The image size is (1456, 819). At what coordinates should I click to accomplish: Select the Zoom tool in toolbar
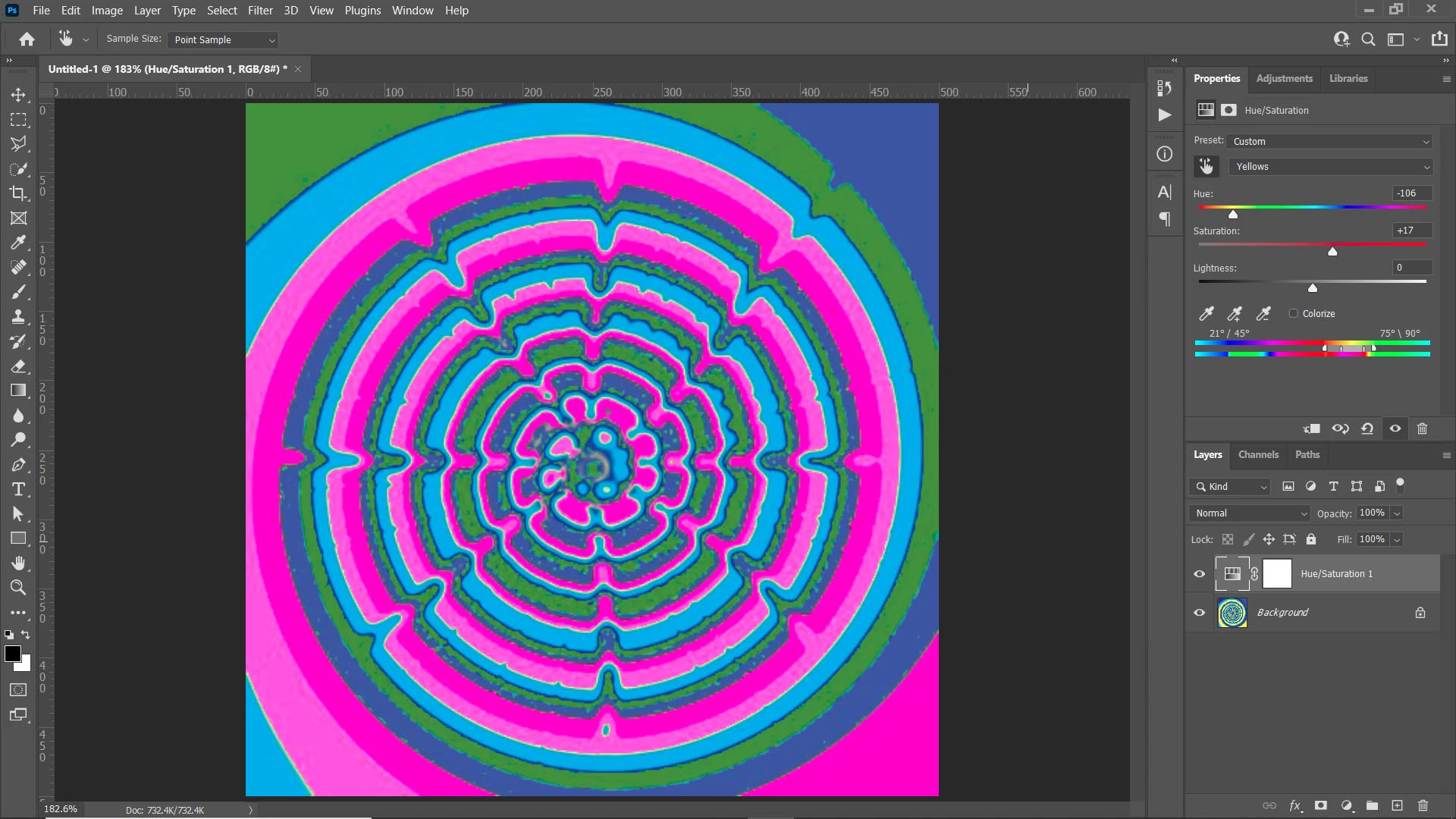pos(18,588)
